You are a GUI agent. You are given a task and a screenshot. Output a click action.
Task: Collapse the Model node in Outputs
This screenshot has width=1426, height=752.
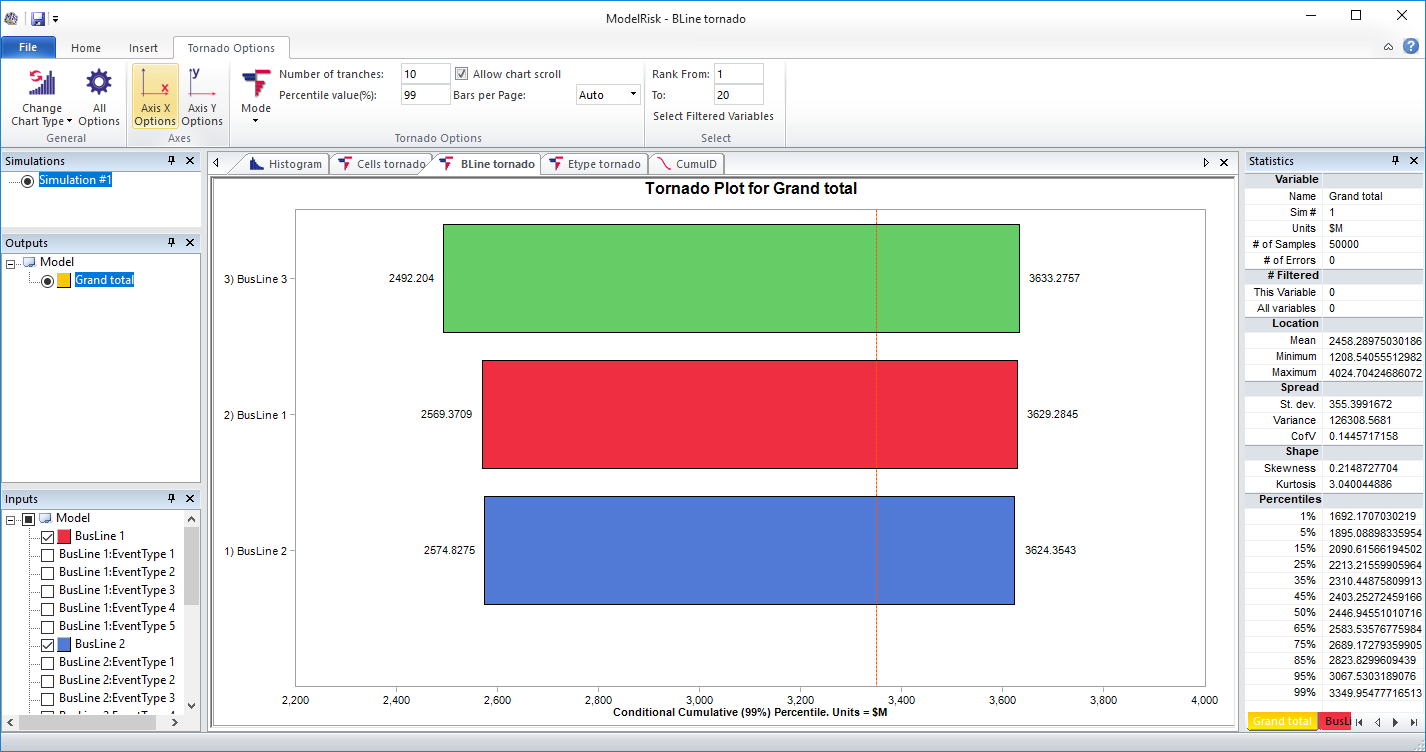coord(12,263)
